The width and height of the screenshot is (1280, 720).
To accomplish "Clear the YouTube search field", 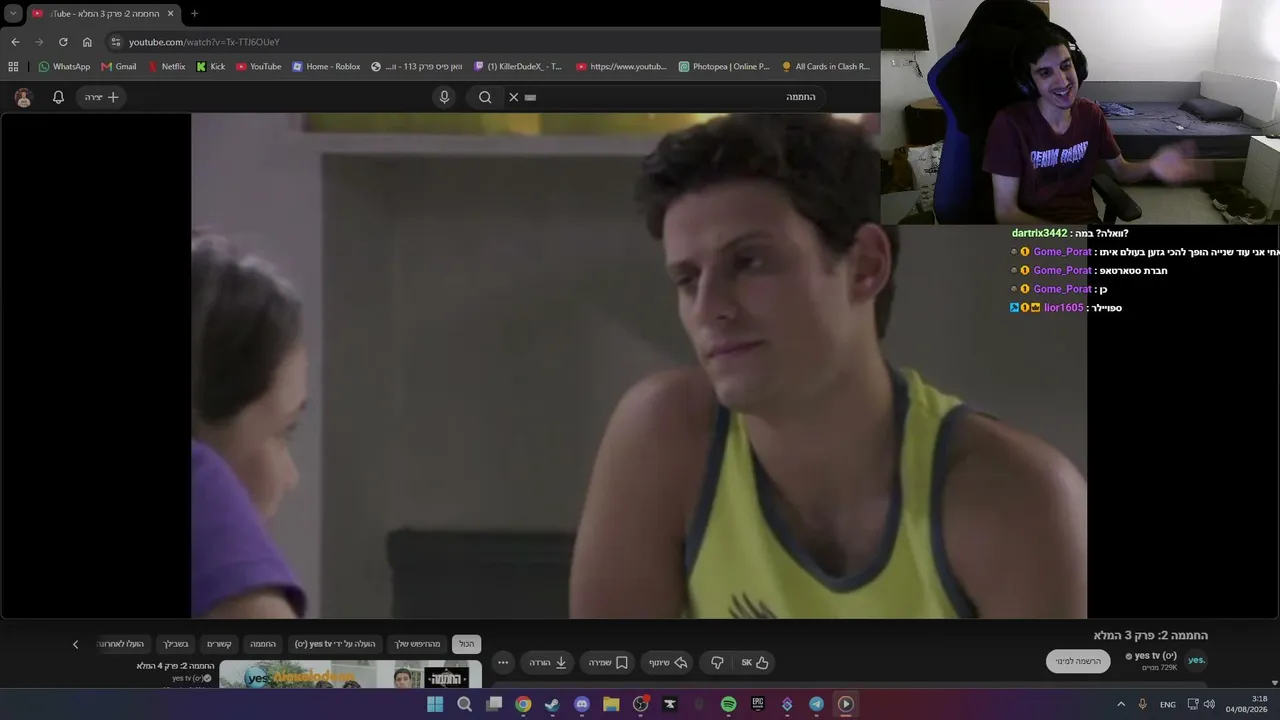I will (x=513, y=97).
